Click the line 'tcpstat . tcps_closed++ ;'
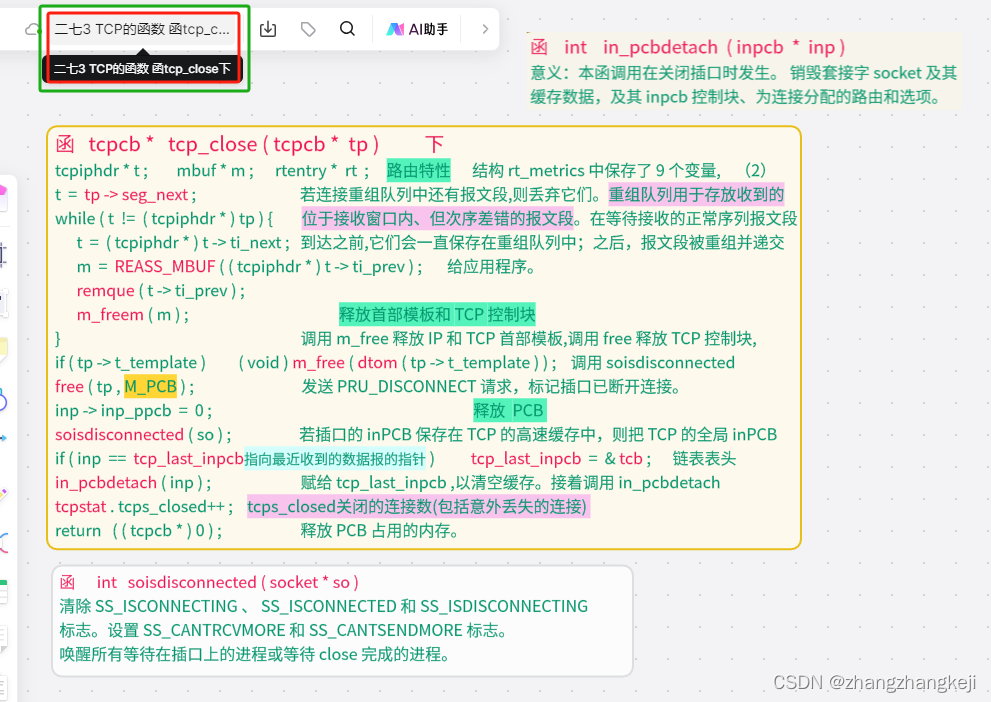This screenshot has height=702, width=991. (145, 507)
